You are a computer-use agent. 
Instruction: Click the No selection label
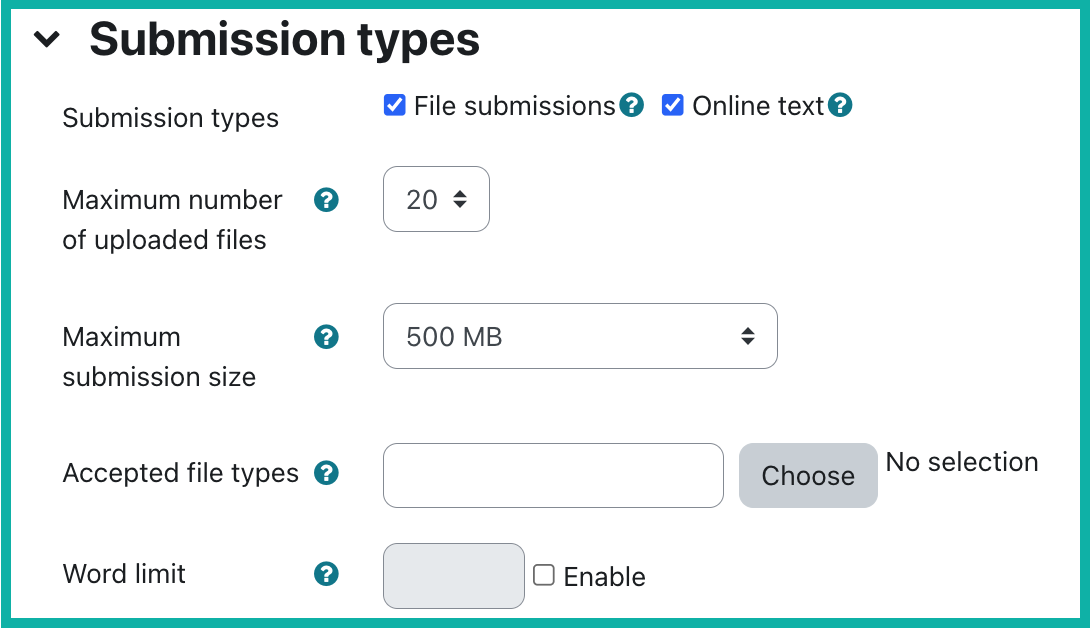pyautogui.click(x=961, y=462)
